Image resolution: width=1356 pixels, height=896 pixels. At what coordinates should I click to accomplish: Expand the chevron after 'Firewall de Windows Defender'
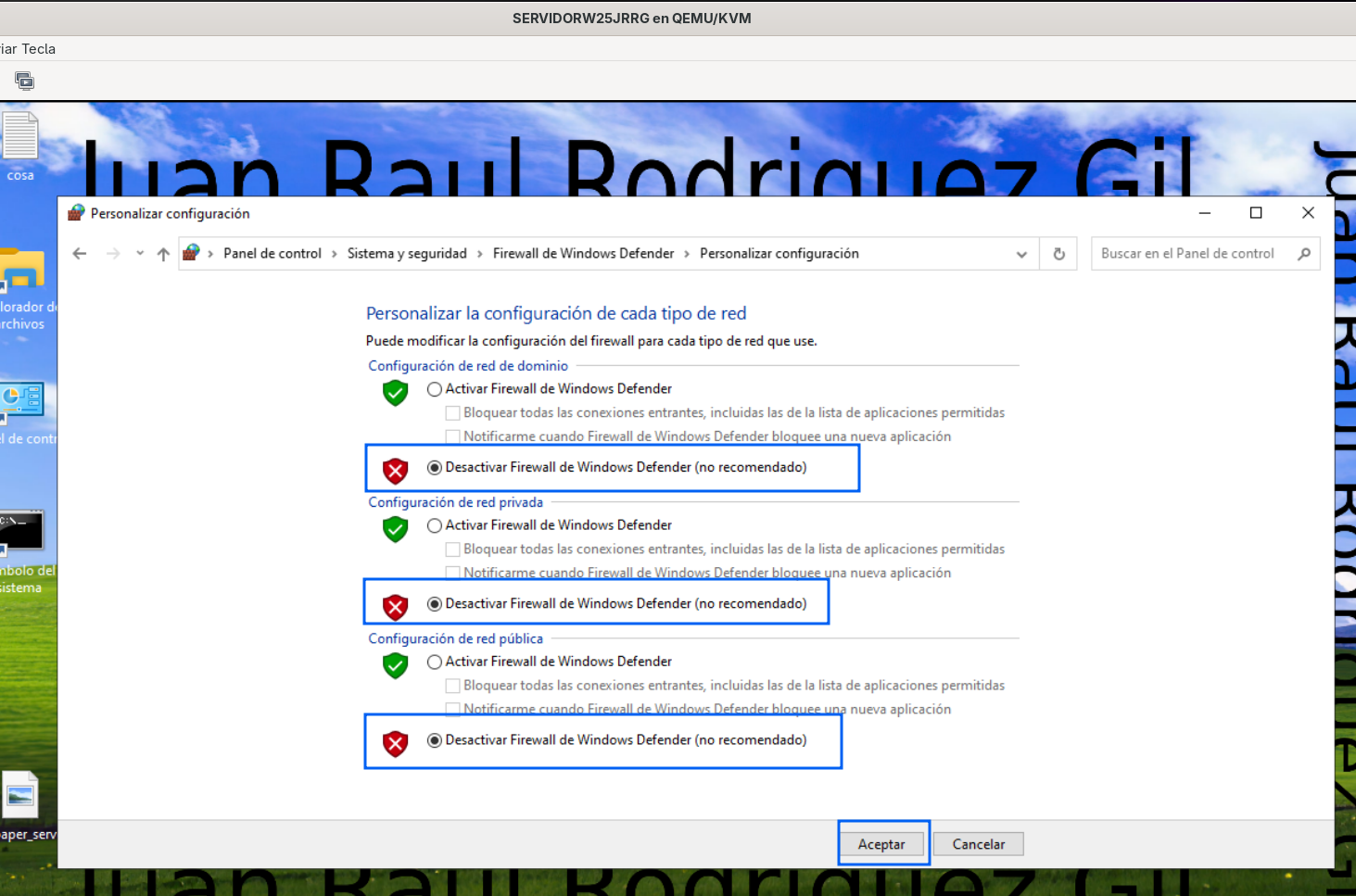(687, 254)
